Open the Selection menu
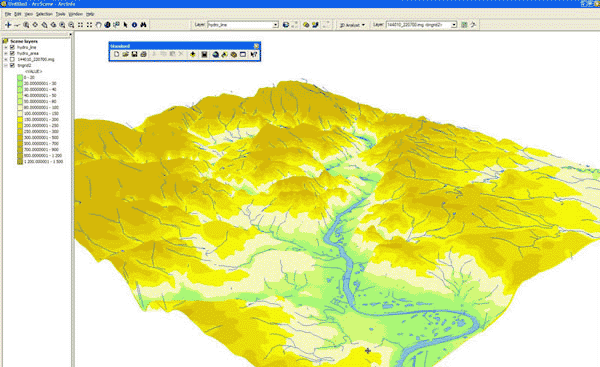Image resolution: width=600 pixels, height=367 pixels. point(44,14)
